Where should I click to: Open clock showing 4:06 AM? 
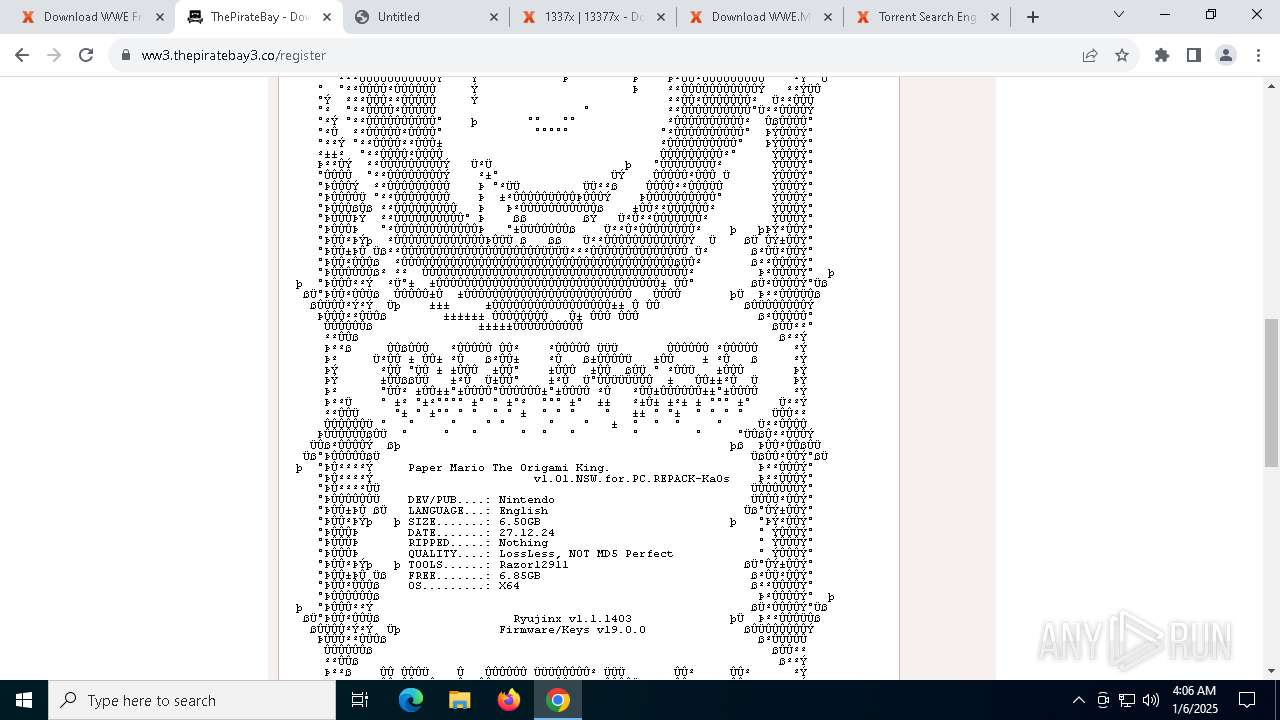click(1193, 700)
